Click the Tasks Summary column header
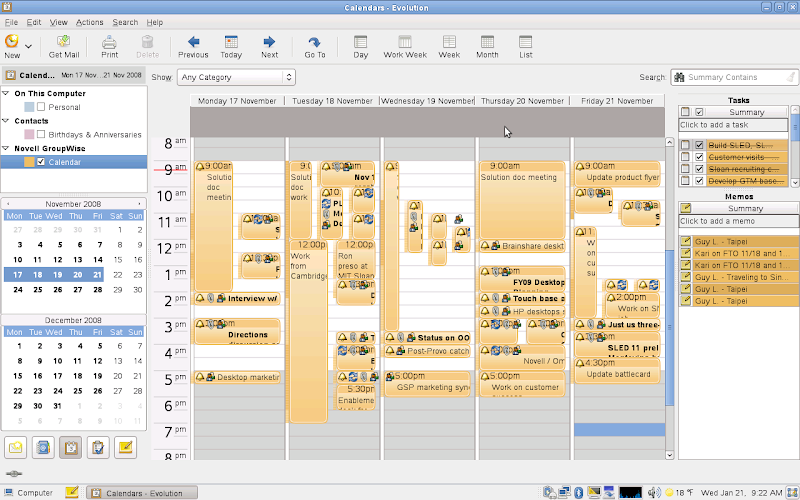Screen dimensions: 800x500 (746, 112)
